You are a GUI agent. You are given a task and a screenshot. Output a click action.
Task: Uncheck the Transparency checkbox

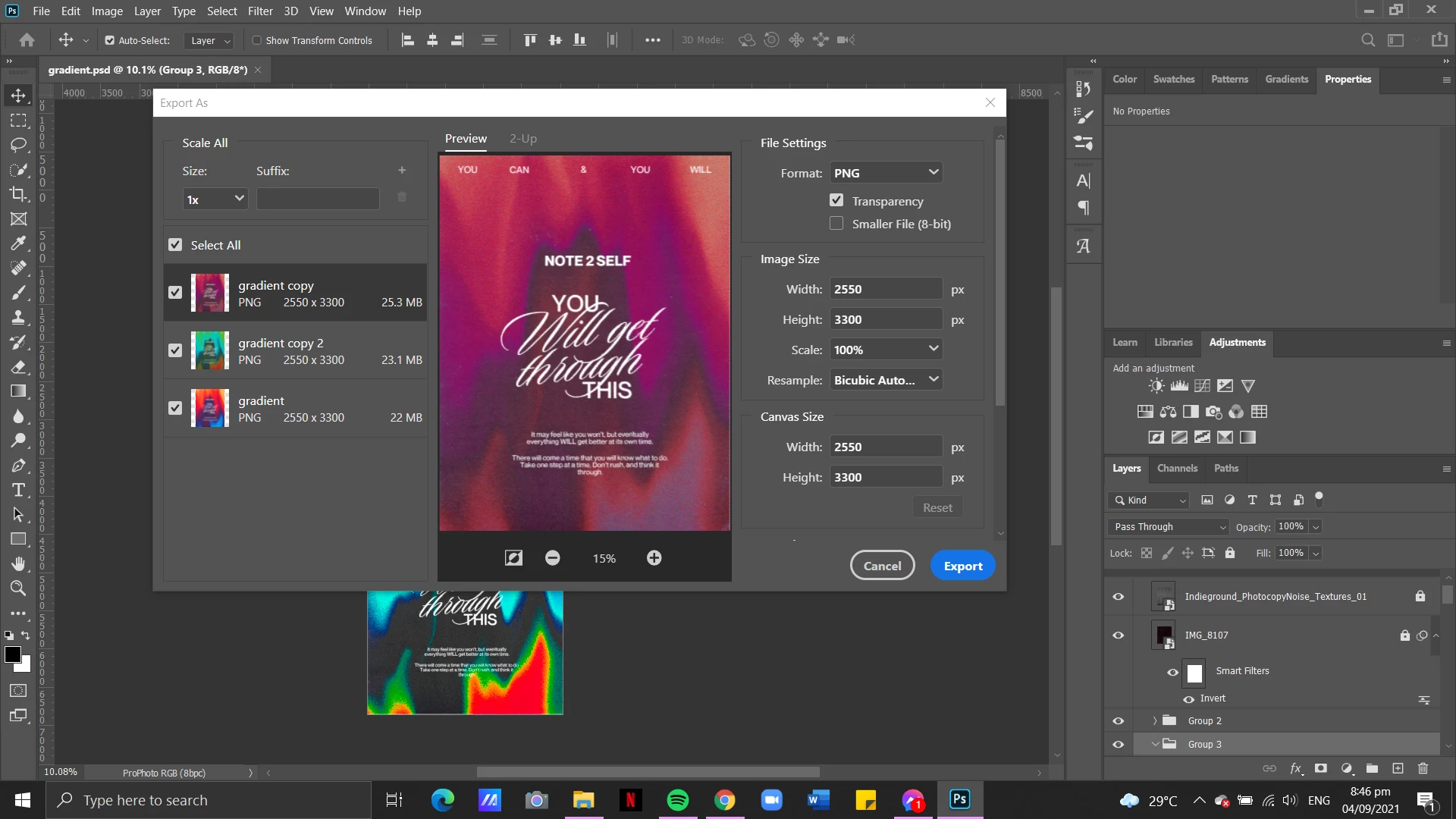click(x=836, y=201)
